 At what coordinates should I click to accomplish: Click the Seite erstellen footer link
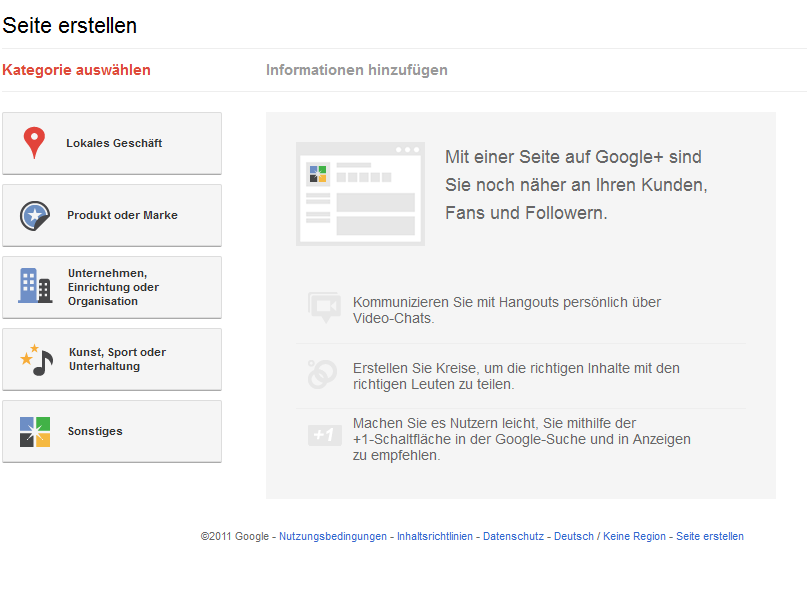tap(710, 536)
